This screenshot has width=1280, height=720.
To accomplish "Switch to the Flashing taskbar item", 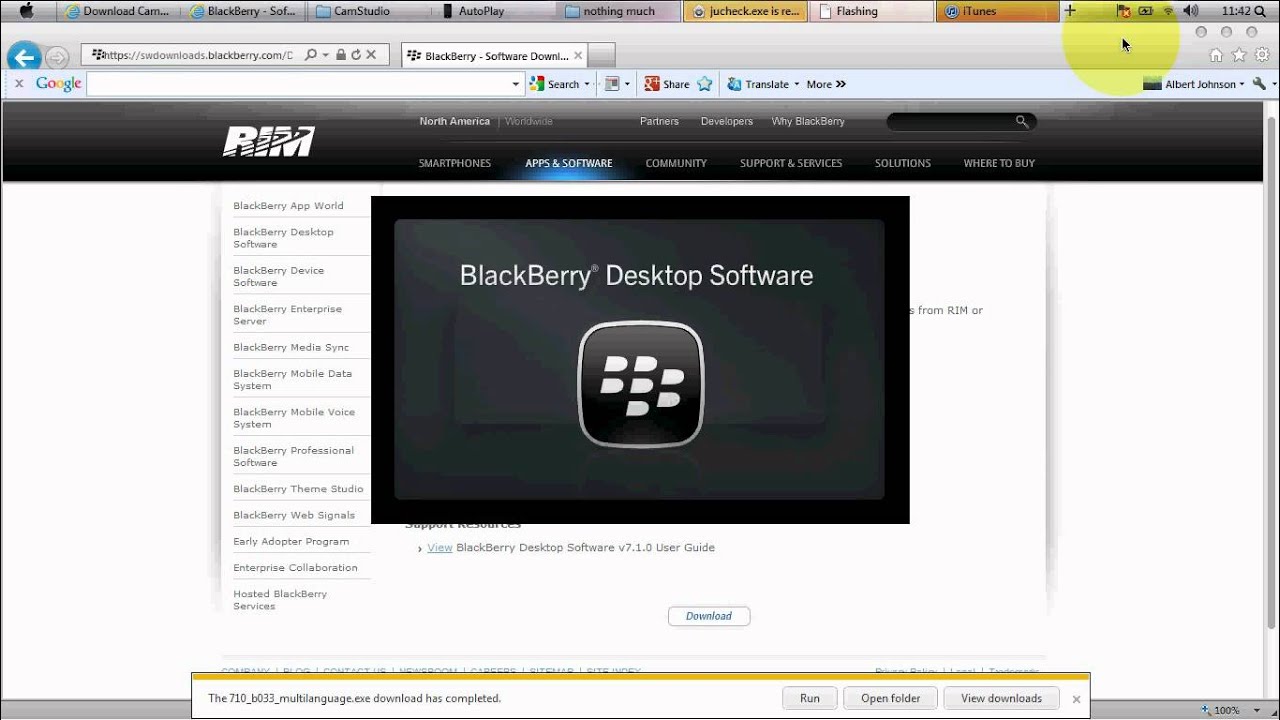I will pyautogui.click(x=870, y=11).
